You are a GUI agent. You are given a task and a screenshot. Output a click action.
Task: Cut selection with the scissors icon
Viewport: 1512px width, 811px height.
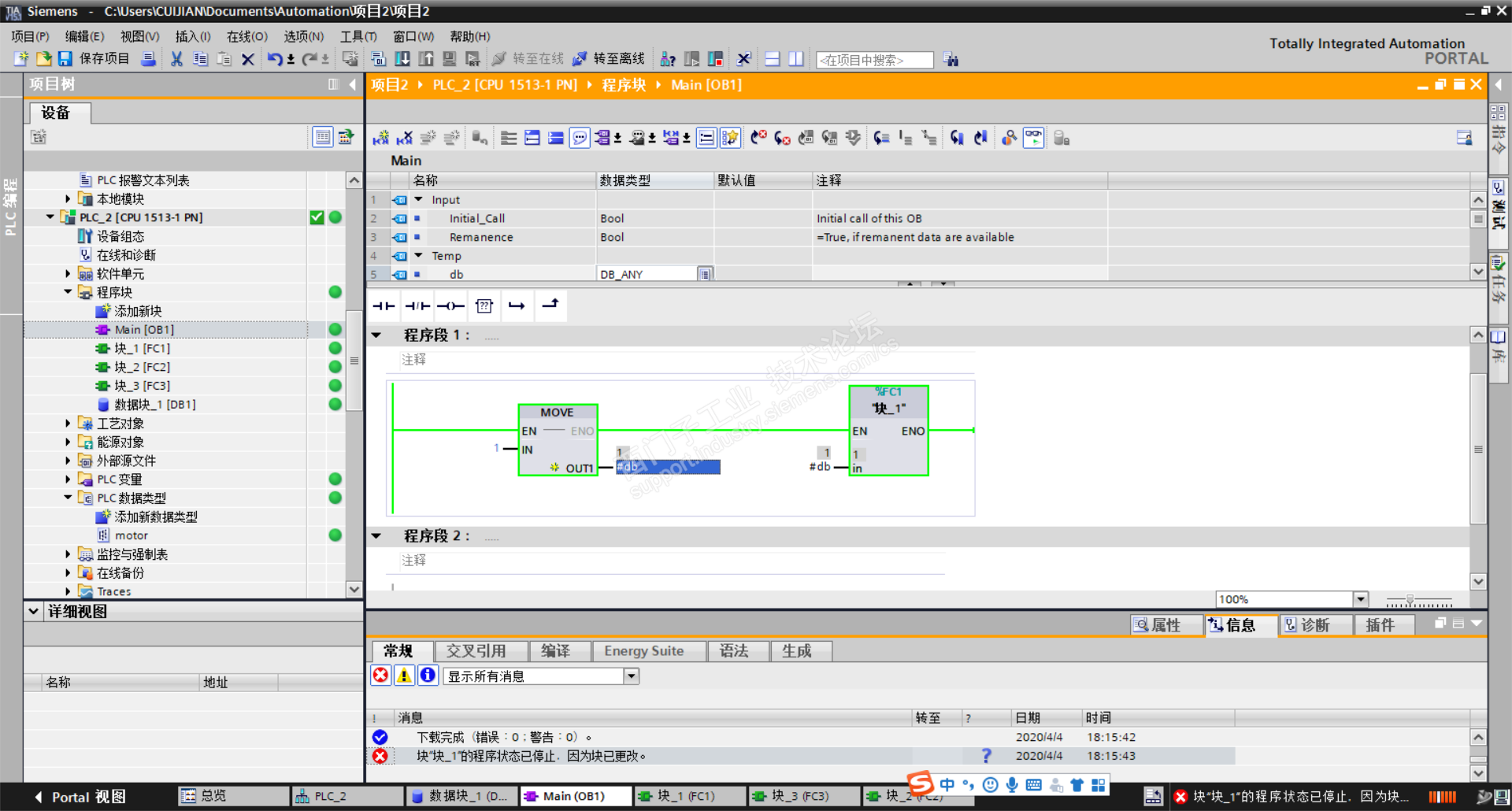176,59
